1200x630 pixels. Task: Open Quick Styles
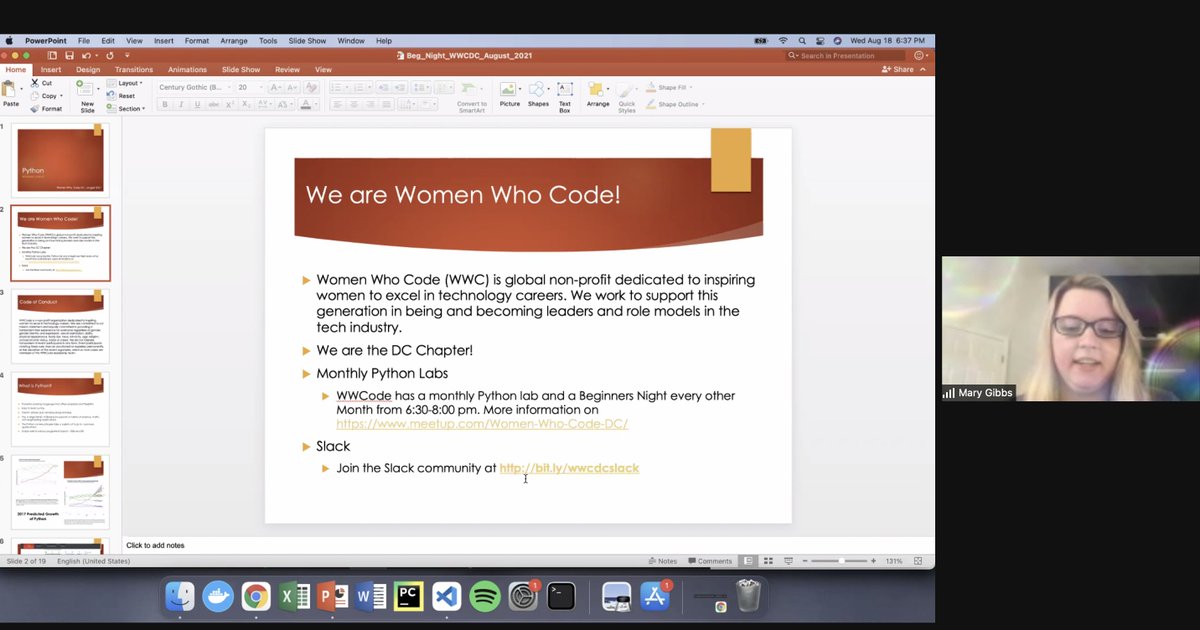627,98
